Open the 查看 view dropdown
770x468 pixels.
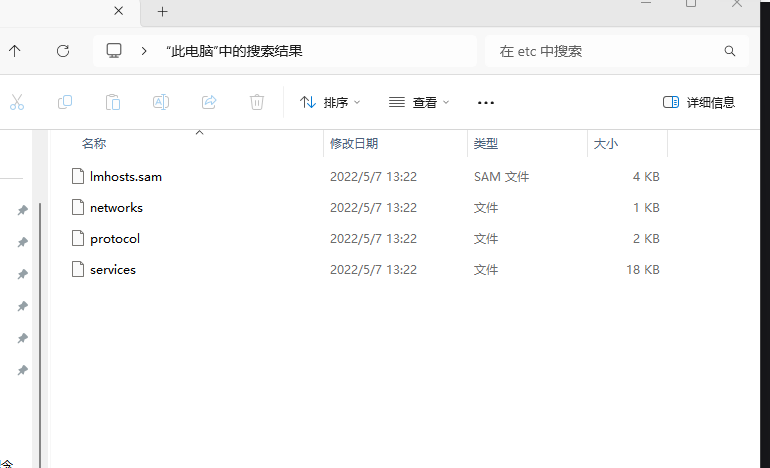(419, 102)
